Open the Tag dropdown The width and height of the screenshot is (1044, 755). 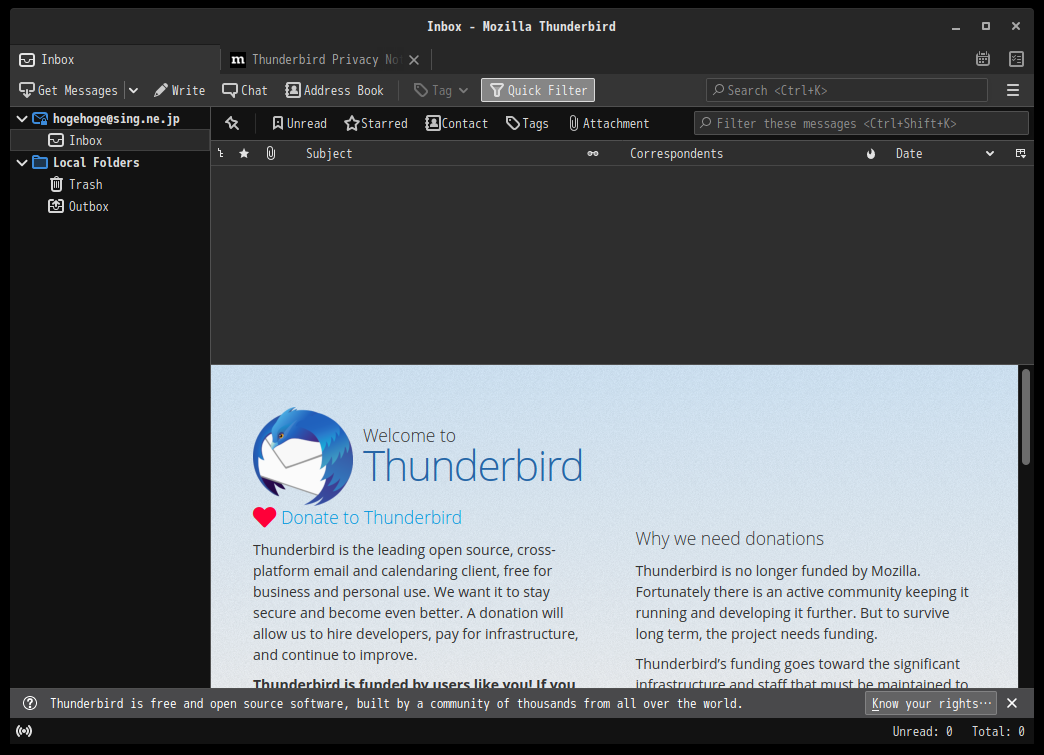441,90
